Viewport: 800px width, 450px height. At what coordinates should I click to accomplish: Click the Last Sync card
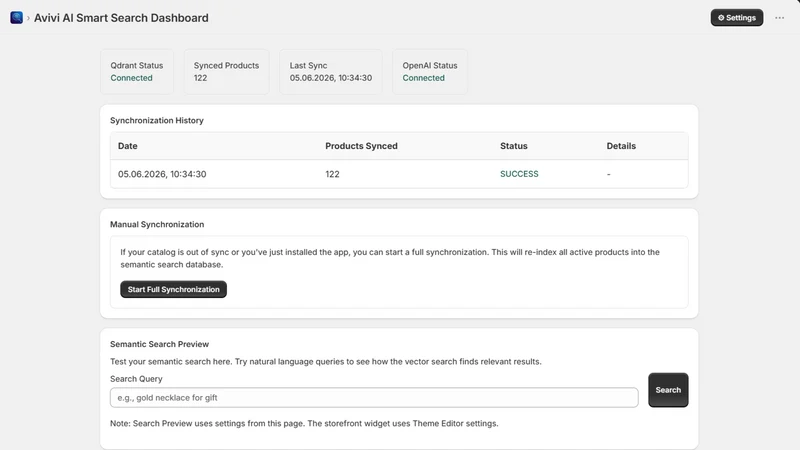(331, 71)
